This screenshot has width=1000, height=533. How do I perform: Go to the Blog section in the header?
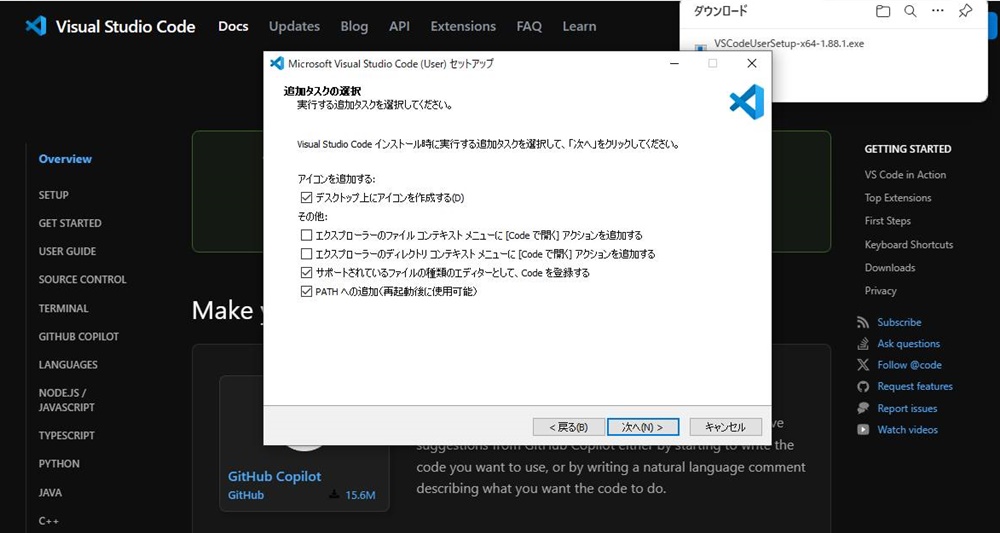354,26
